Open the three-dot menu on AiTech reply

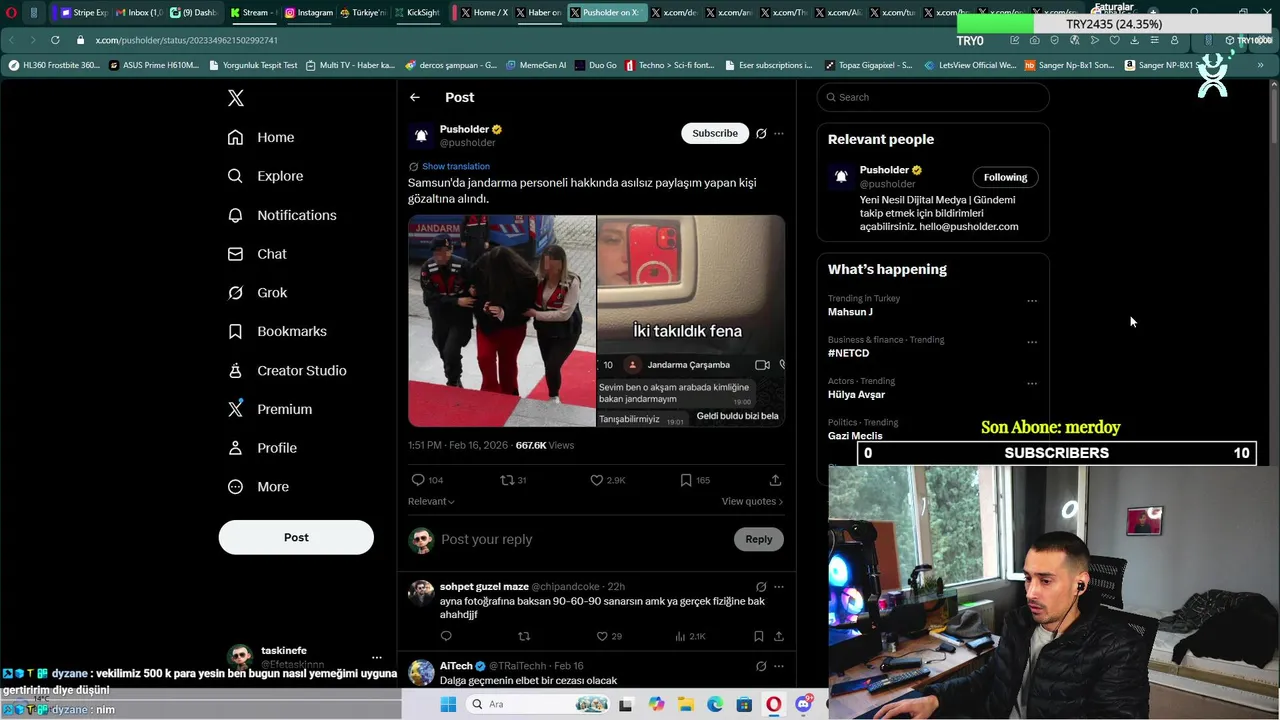pyautogui.click(x=779, y=666)
